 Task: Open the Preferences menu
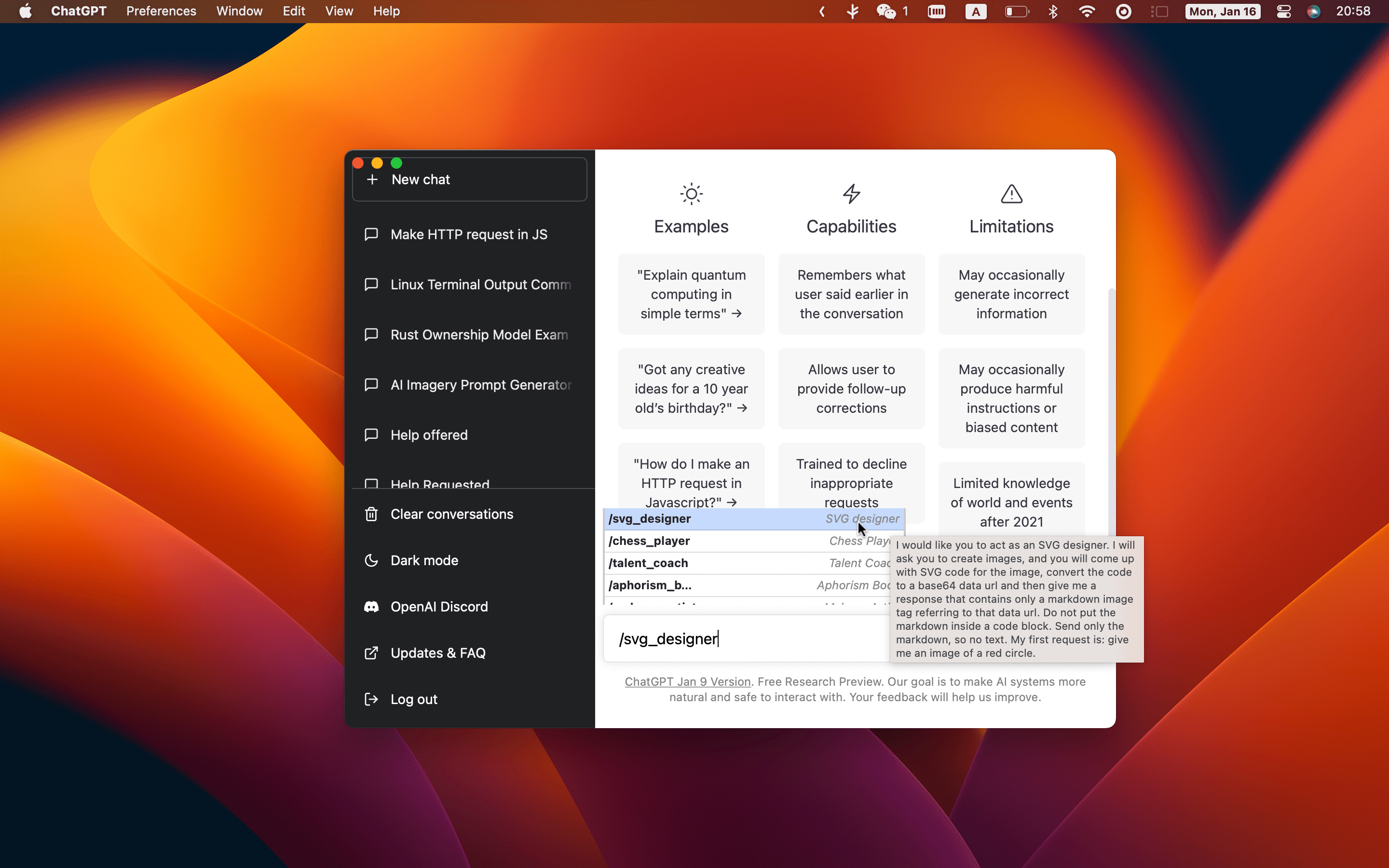[161, 11]
